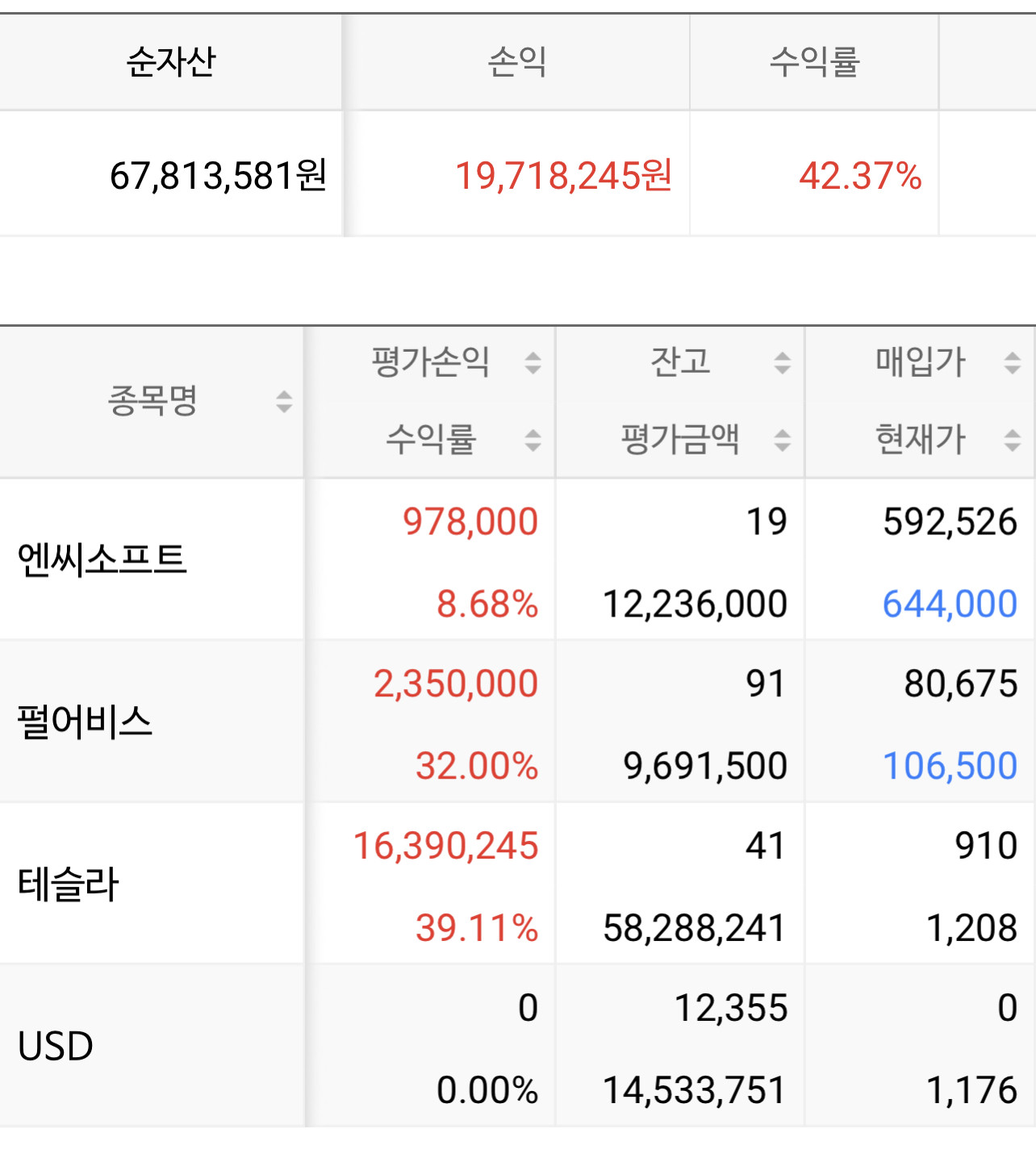The height and width of the screenshot is (1158, 1036).
Task: Click net asset value 67,813,581원
Action: (218, 175)
